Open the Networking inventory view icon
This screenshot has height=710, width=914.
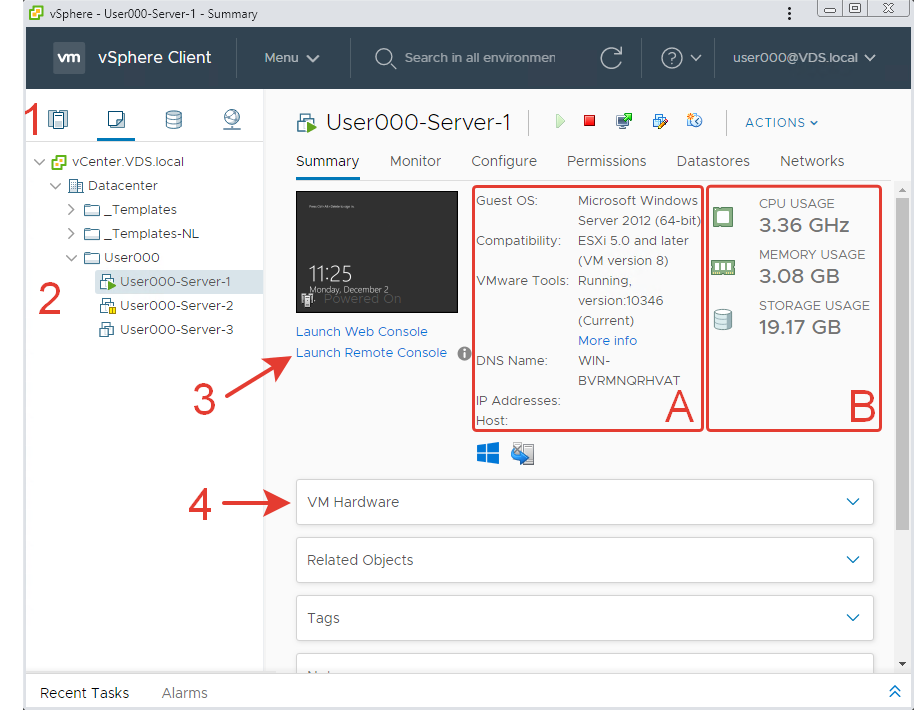pyautogui.click(x=232, y=119)
